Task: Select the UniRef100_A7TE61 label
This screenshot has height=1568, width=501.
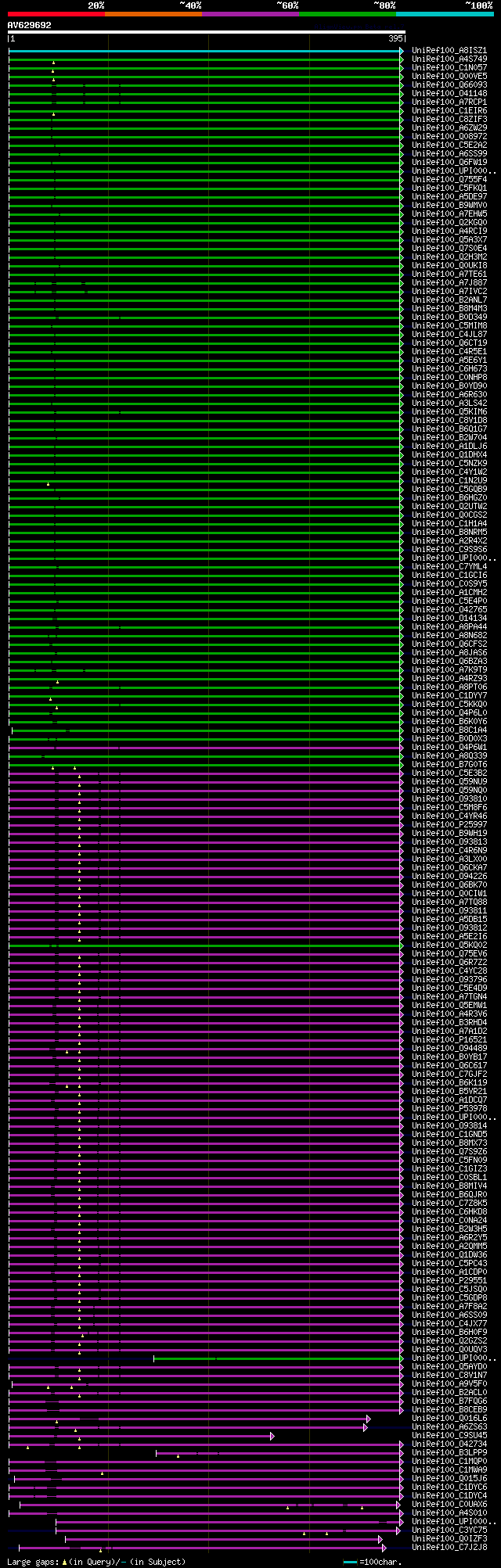Action: click(x=449, y=274)
